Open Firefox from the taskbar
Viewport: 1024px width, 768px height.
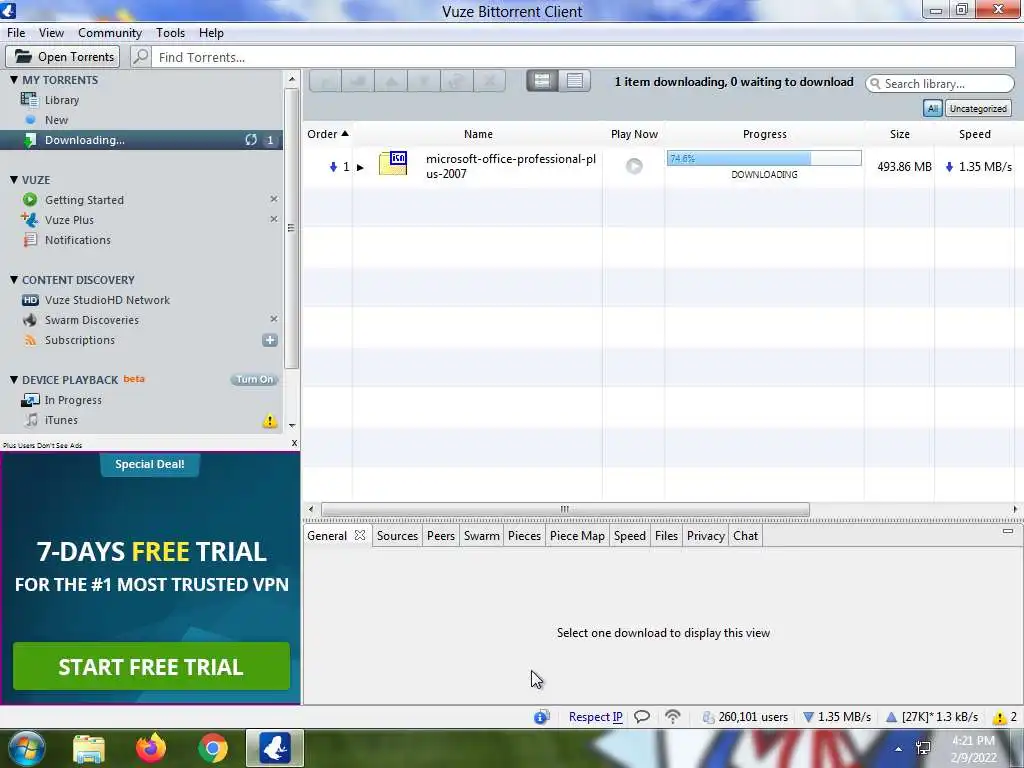[x=151, y=748]
